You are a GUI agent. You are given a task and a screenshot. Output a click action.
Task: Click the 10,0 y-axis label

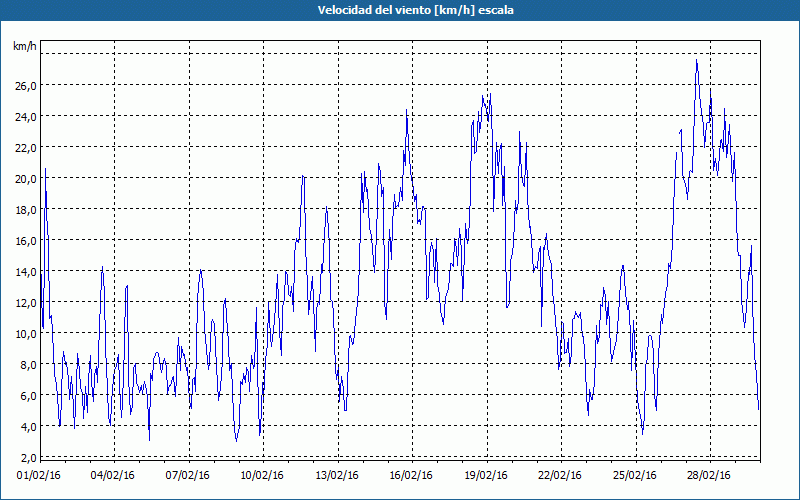pos(26,334)
